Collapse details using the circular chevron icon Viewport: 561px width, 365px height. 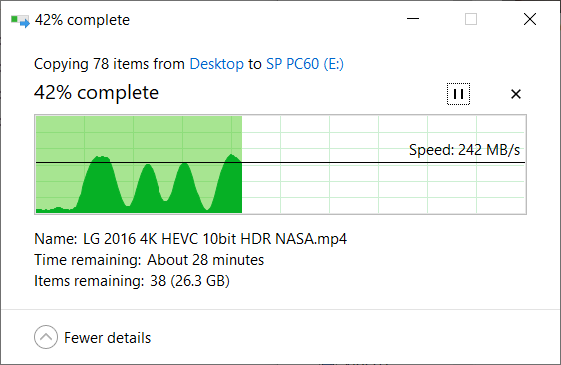click(x=46, y=337)
